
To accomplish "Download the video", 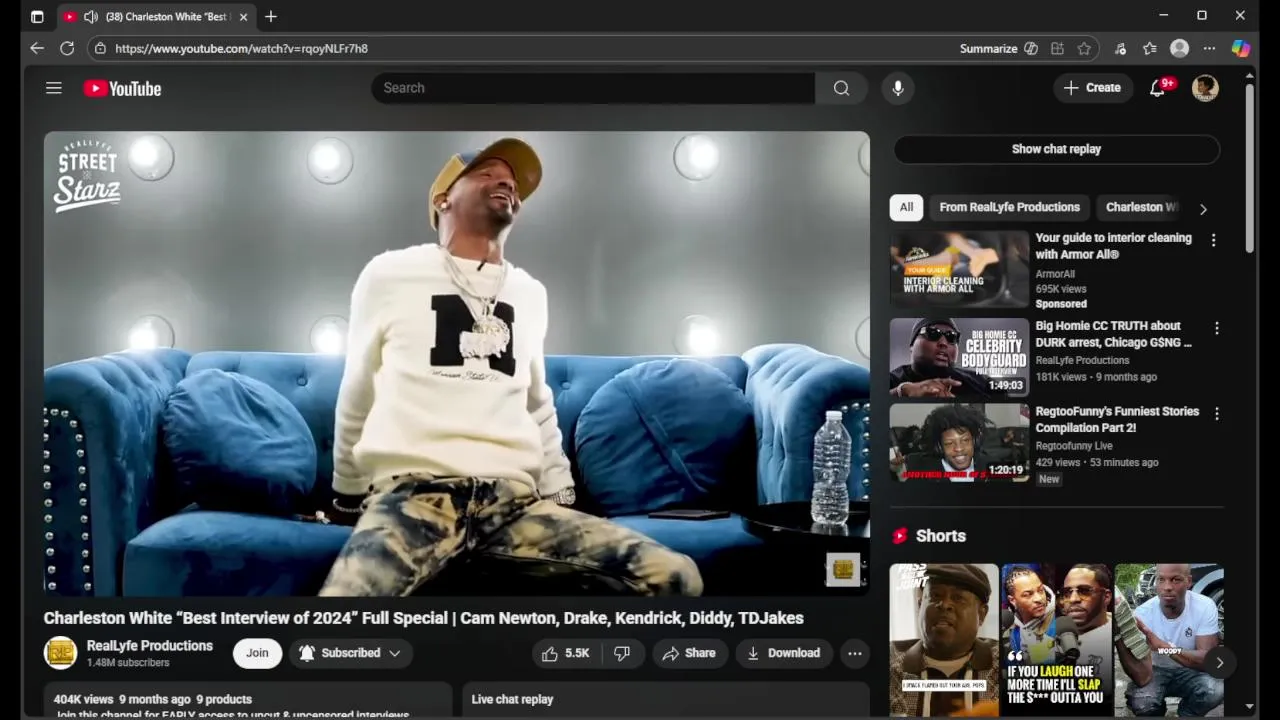I will (783, 653).
